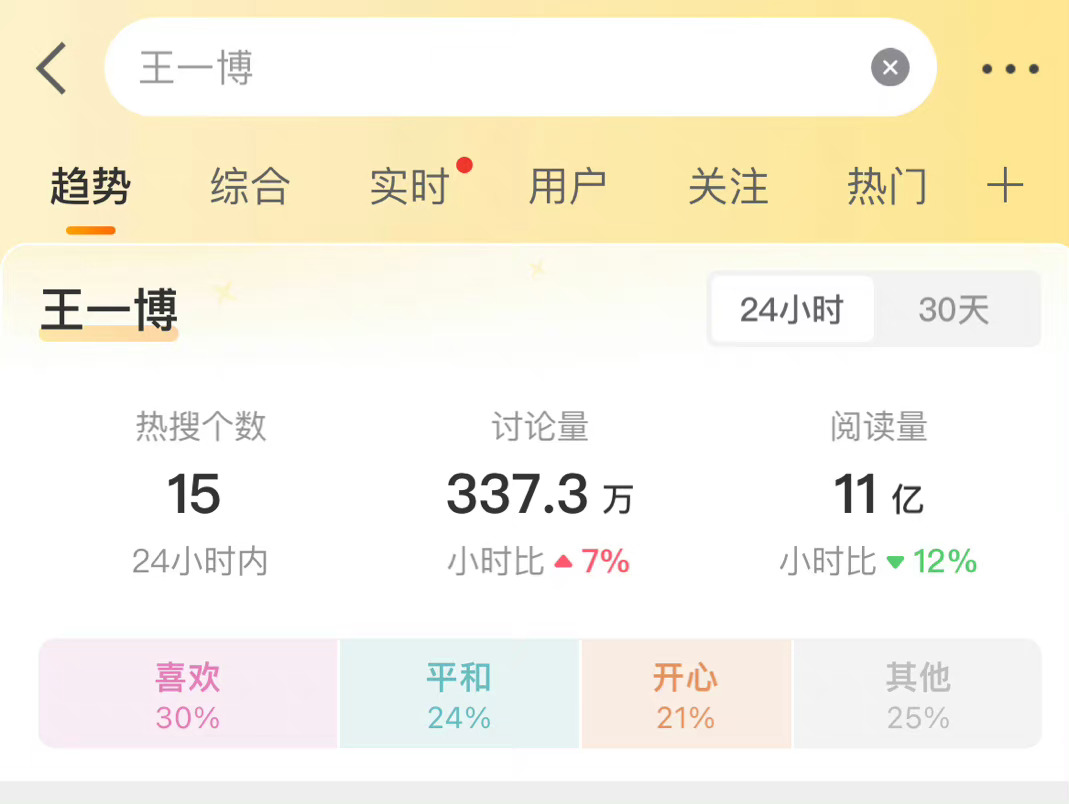View the 热门 tab
This screenshot has height=804, width=1069.
pyautogui.click(x=887, y=187)
